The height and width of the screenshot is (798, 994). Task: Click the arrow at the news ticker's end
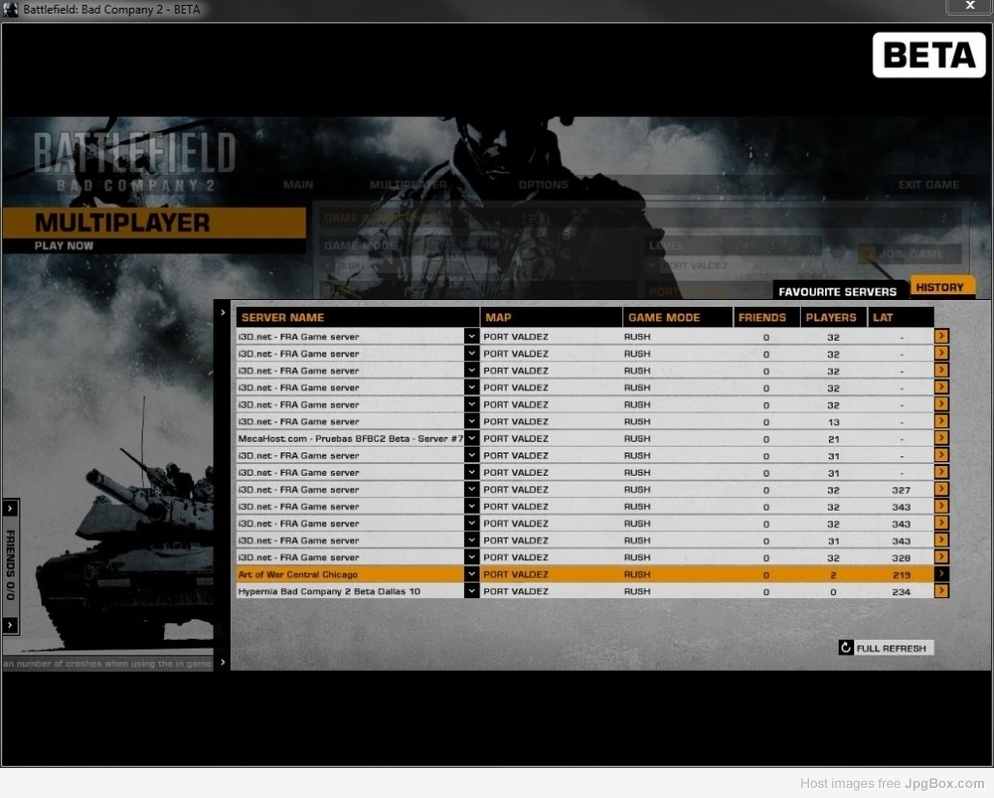click(223, 662)
